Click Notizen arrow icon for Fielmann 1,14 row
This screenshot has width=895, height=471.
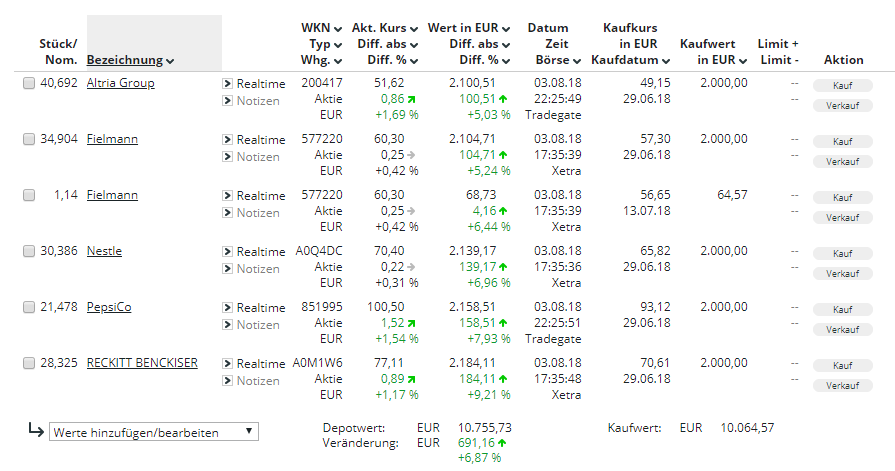[227, 213]
